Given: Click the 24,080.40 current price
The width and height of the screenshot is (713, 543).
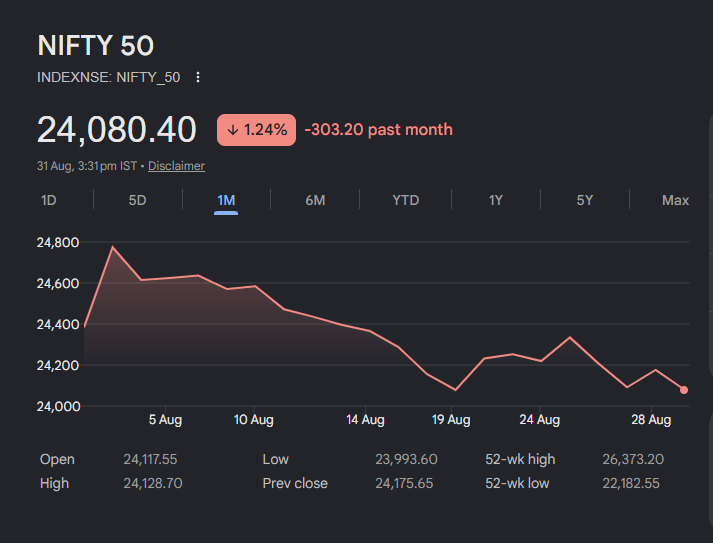Looking at the screenshot, I should pyautogui.click(x=116, y=130).
